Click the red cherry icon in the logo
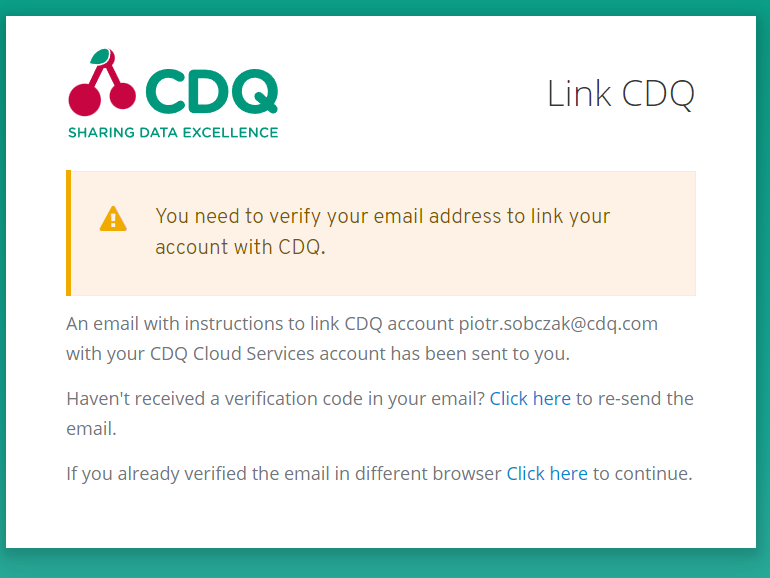Screen dimensions: 770x578 102,83
